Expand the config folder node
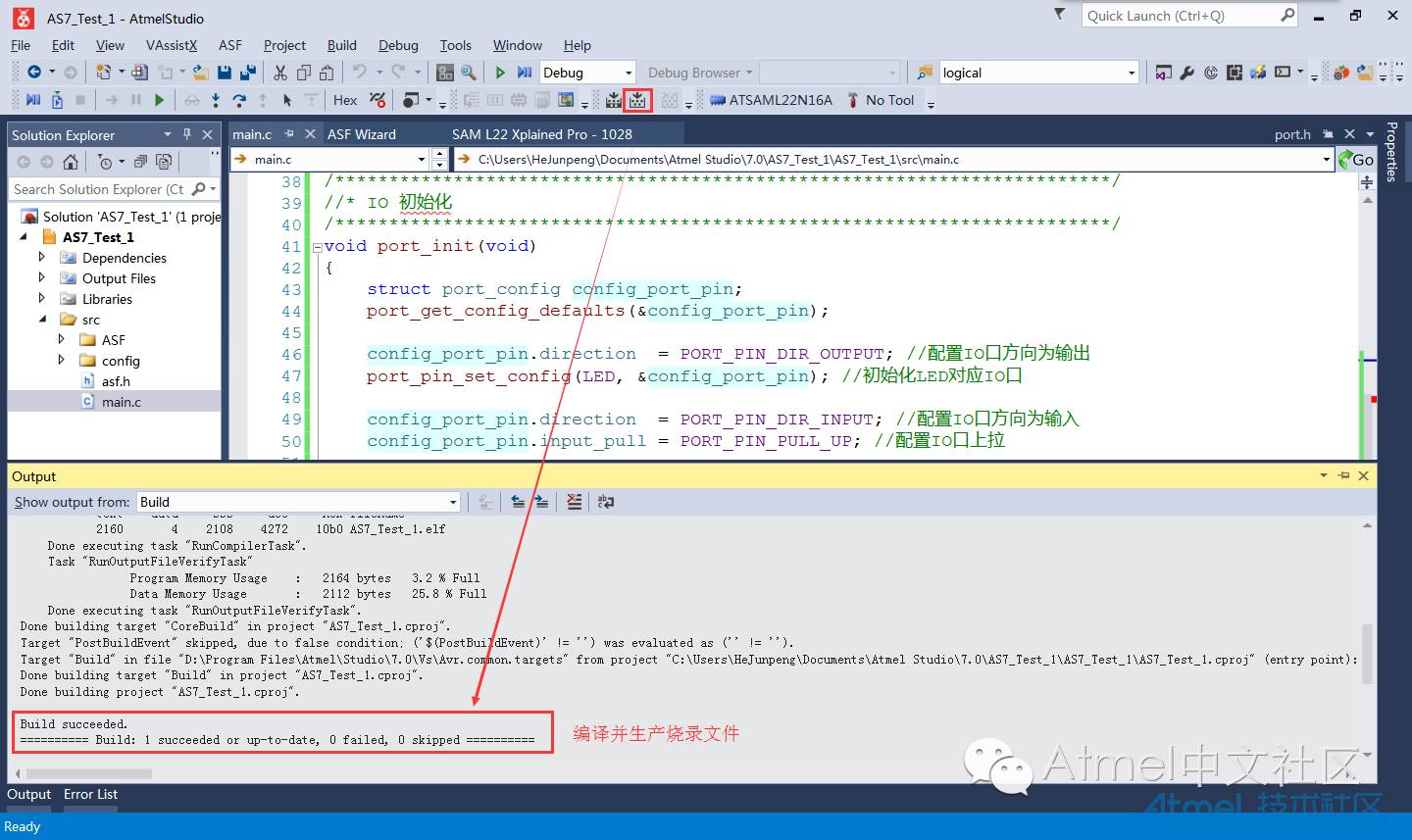The height and width of the screenshot is (840, 1412). 62,360
